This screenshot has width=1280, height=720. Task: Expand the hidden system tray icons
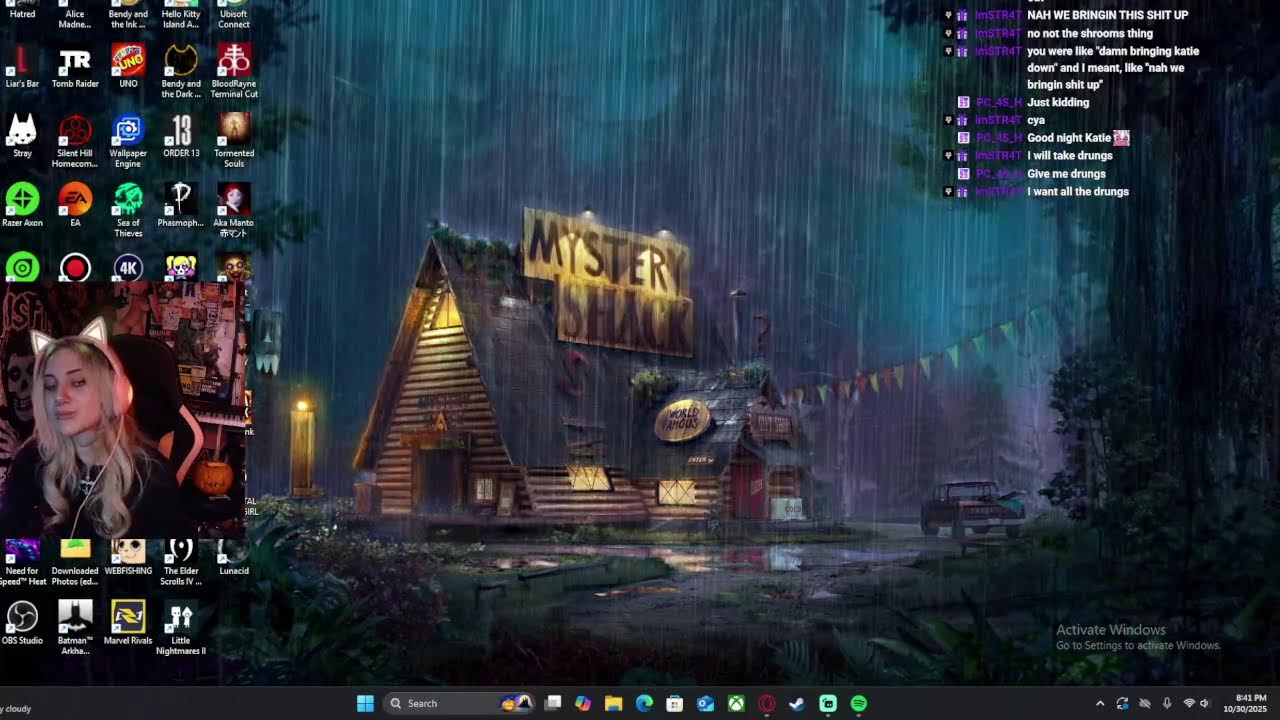click(x=1100, y=703)
